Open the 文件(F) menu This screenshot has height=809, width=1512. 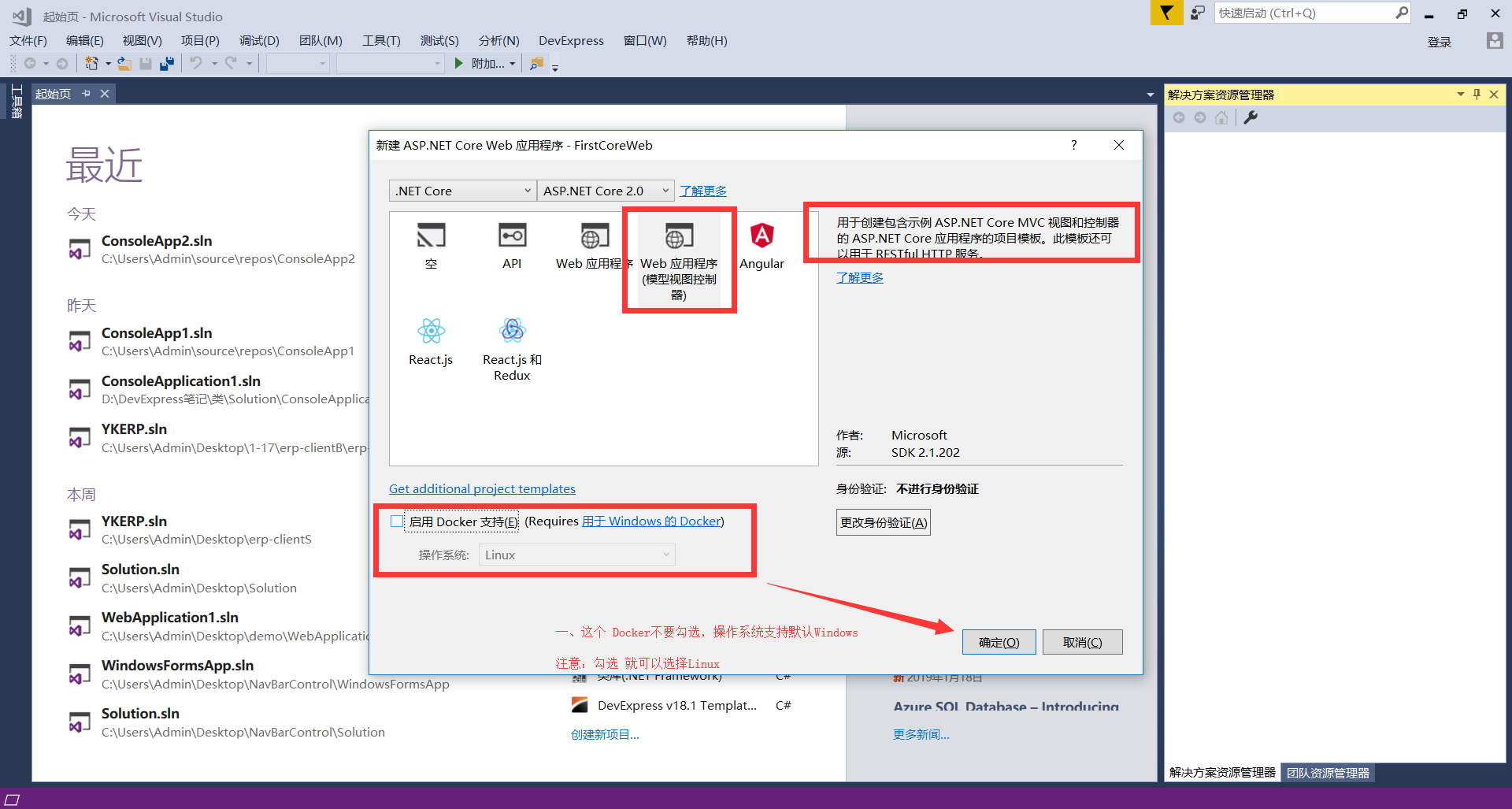[x=28, y=41]
